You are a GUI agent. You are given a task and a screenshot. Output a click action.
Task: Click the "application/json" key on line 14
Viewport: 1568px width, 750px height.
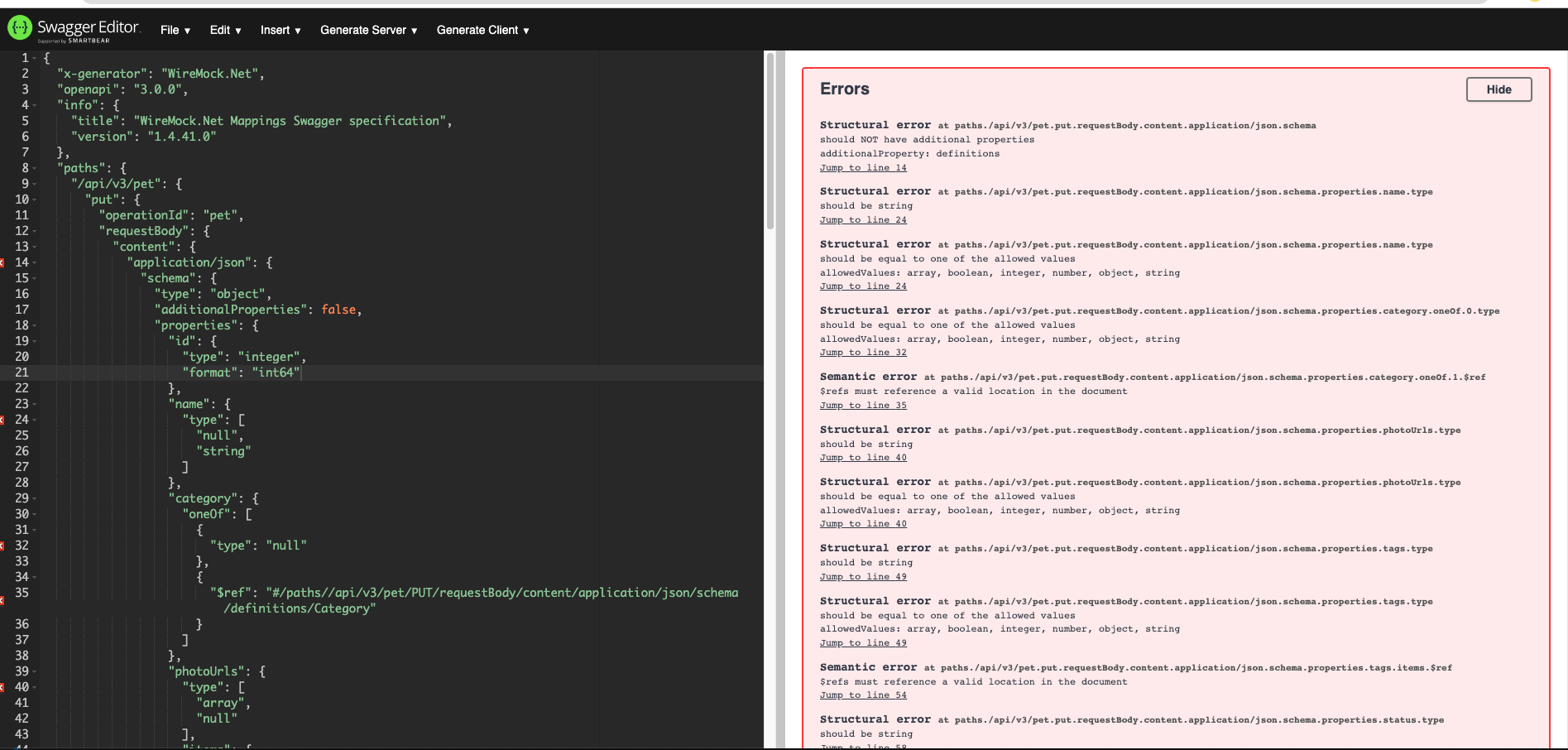[189, 262]
